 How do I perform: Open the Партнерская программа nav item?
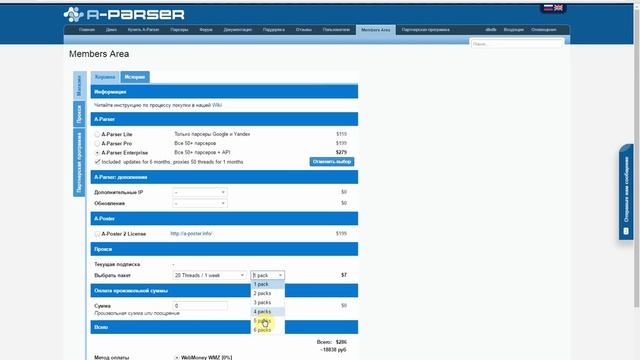coord(426,30)
